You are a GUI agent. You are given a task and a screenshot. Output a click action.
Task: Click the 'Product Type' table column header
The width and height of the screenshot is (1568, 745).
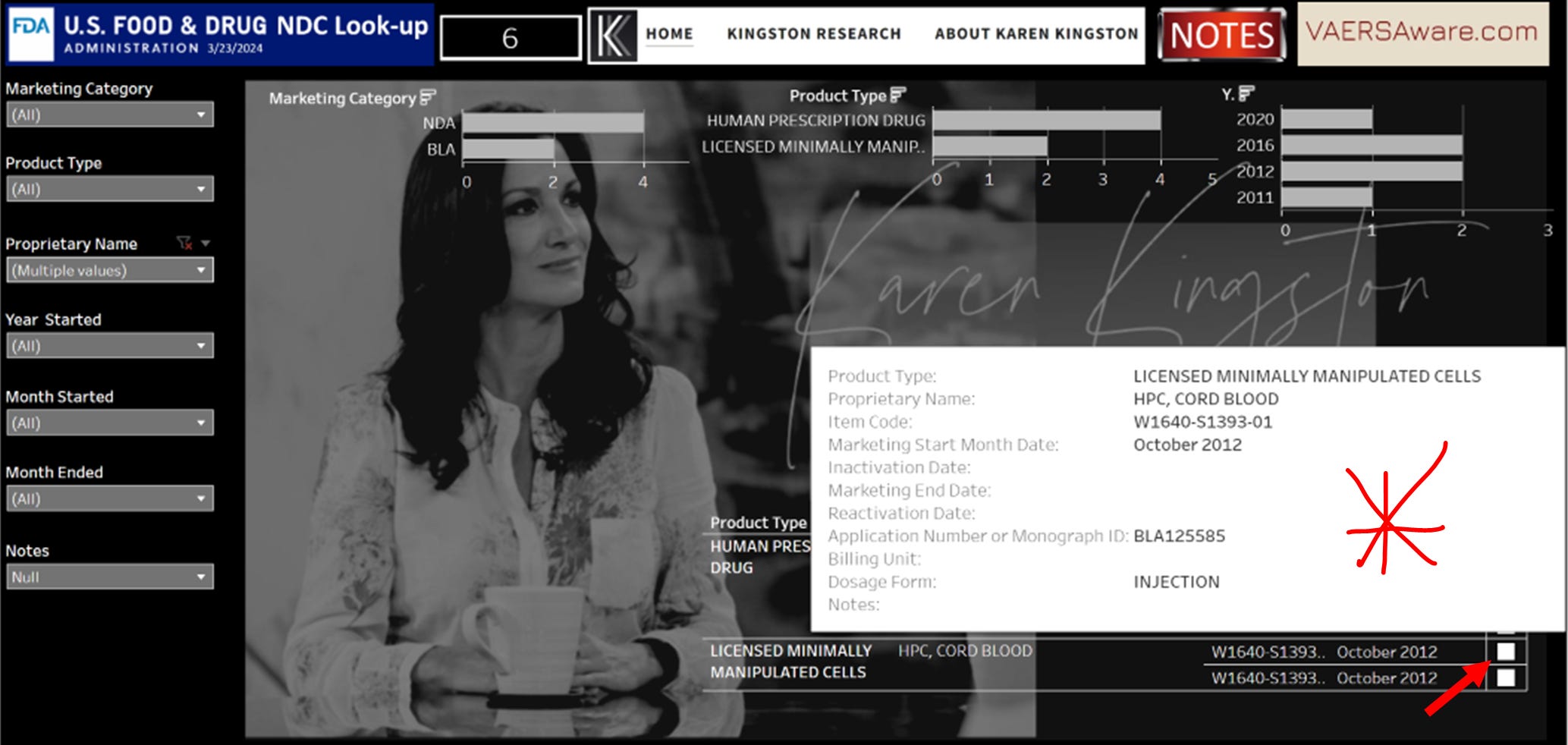758,523
